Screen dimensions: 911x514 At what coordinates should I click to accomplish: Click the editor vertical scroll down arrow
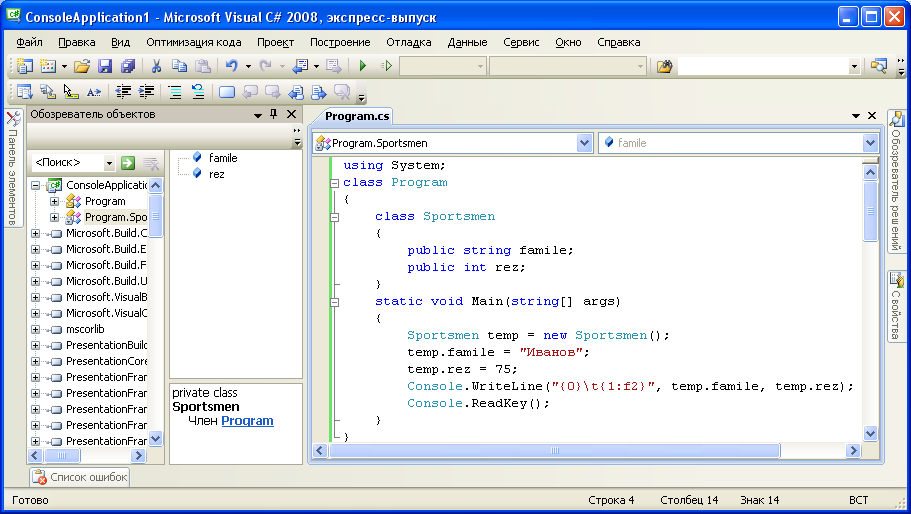pyautogui.click(x=870, y=433)
